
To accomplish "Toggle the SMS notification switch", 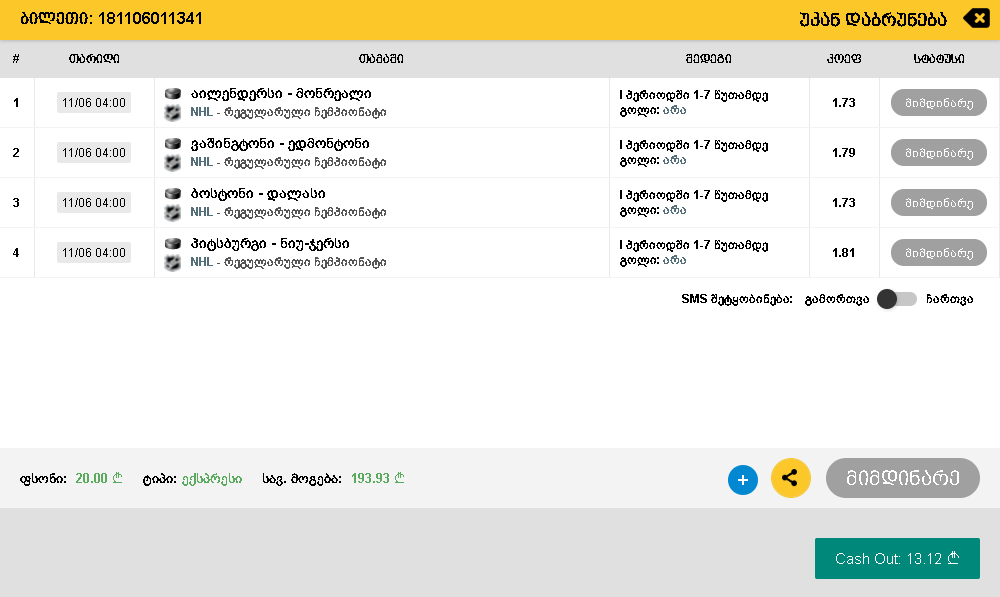I will pyautogui.click(x=897, y=299).
